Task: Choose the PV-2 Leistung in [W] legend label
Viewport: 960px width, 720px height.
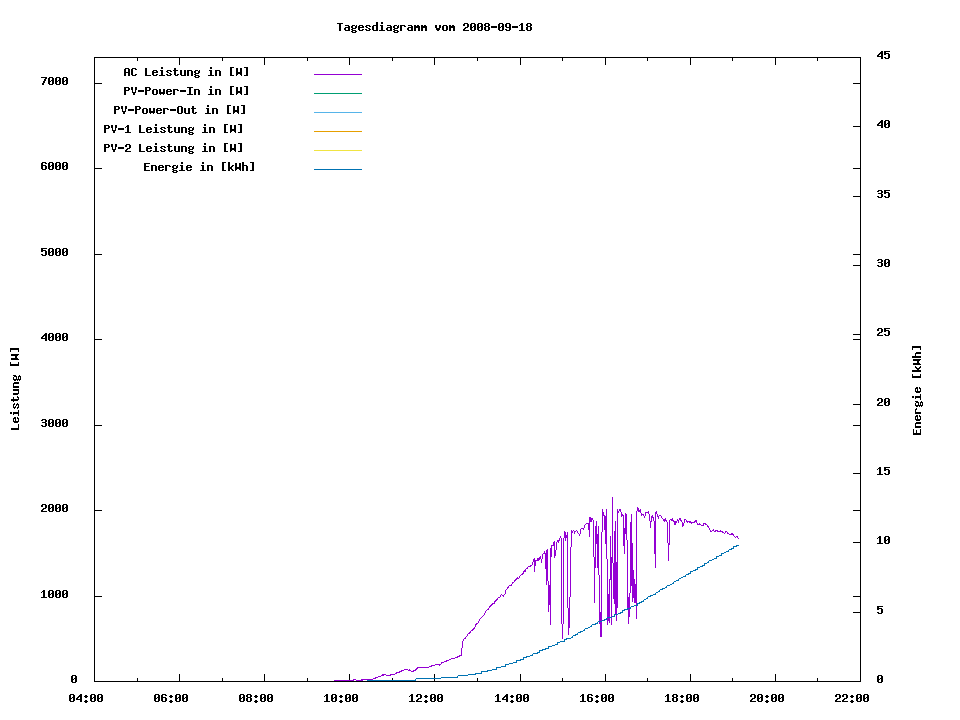Action: click(x=173, y=148)
